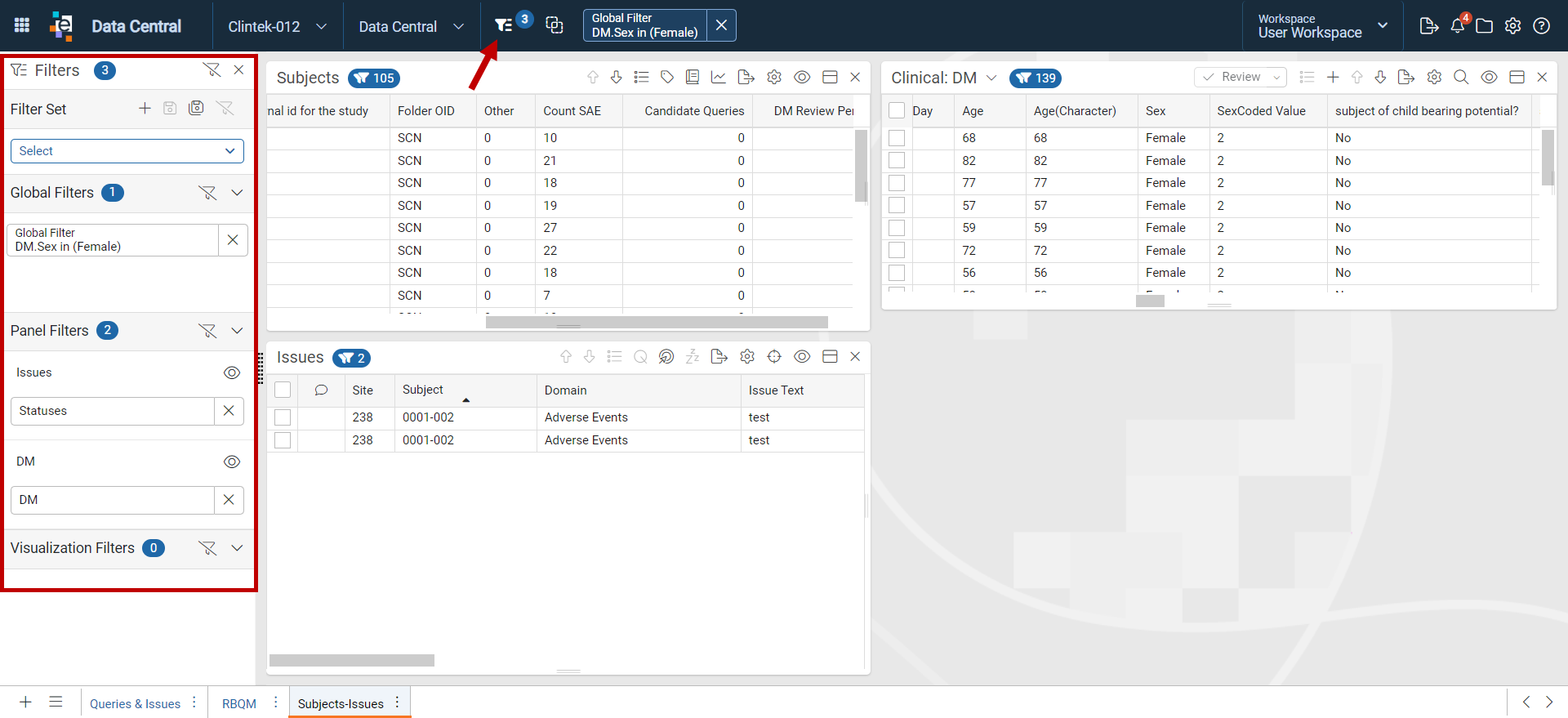Viewport: 1568px width, 718px height.
Task: Click the notifications bell icon
Action: (x=1458, y=26)
